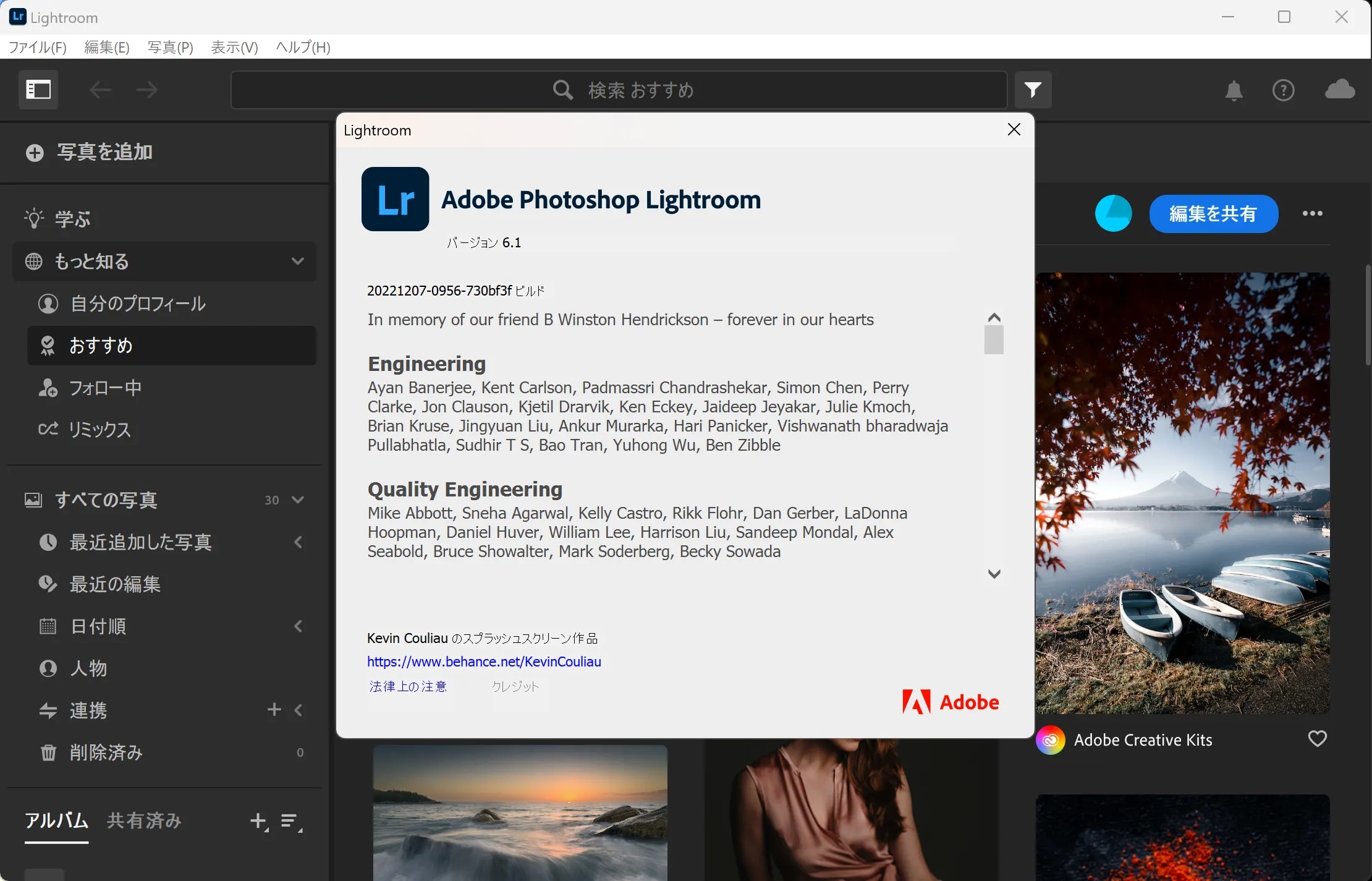Image resolution: width=1372 pixels, height=881 pixels.
Task: Click credits scroll down arrow
Action: [x=994, y=574]
